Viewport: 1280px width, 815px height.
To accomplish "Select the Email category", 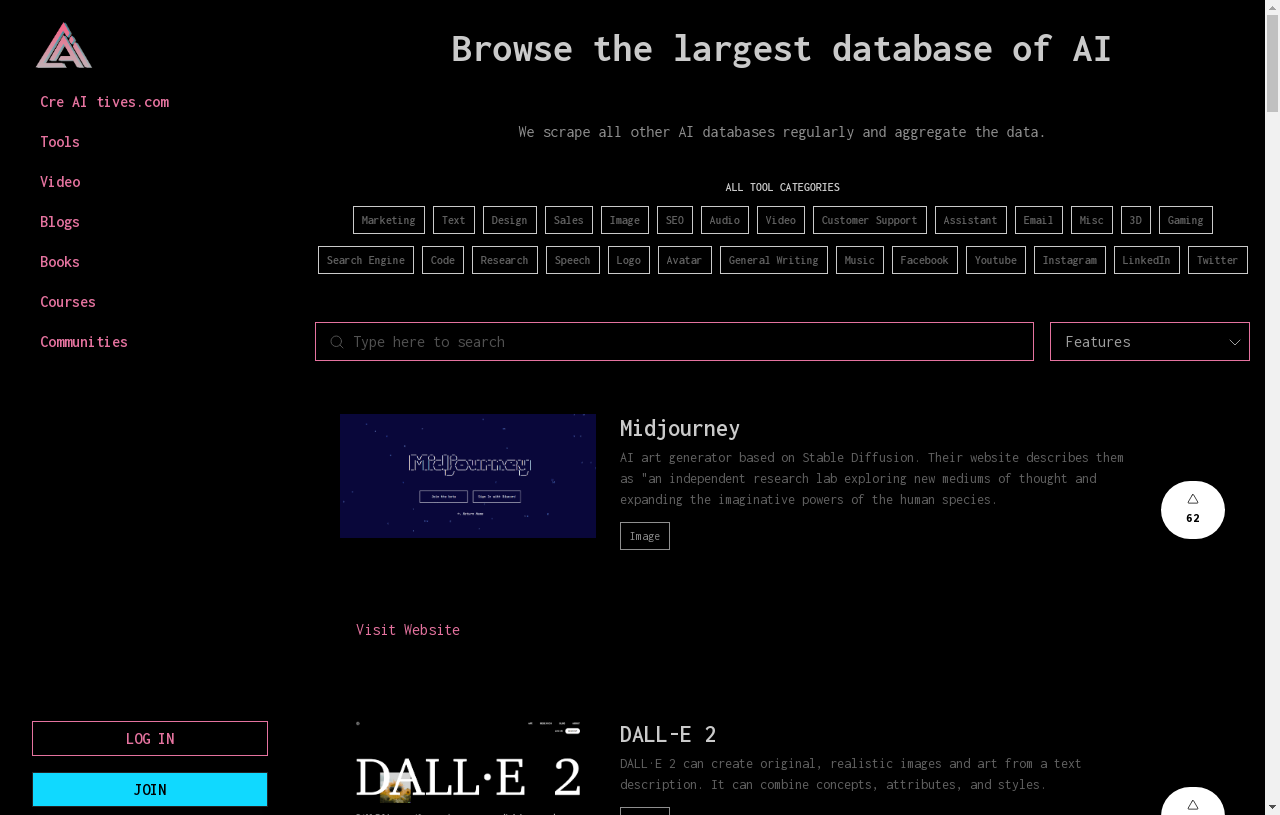I will click(x=1039, y=220).
